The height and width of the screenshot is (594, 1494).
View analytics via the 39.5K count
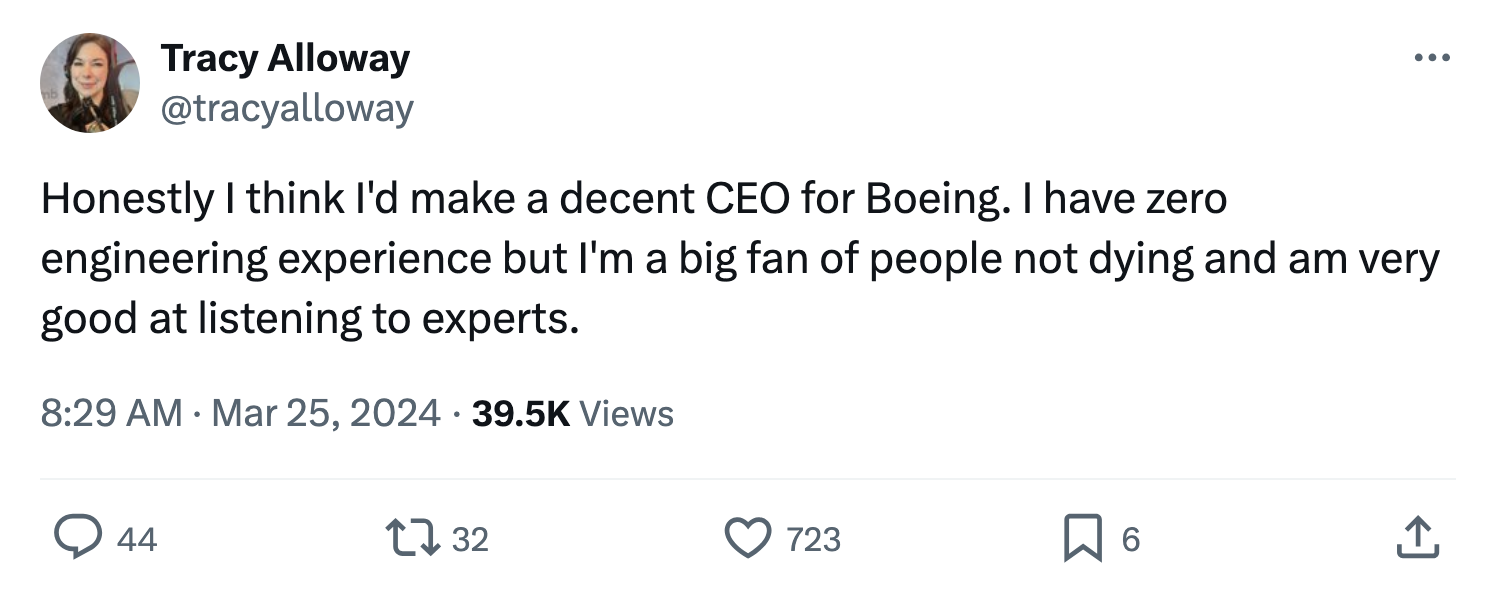click(x=520, y=413)
